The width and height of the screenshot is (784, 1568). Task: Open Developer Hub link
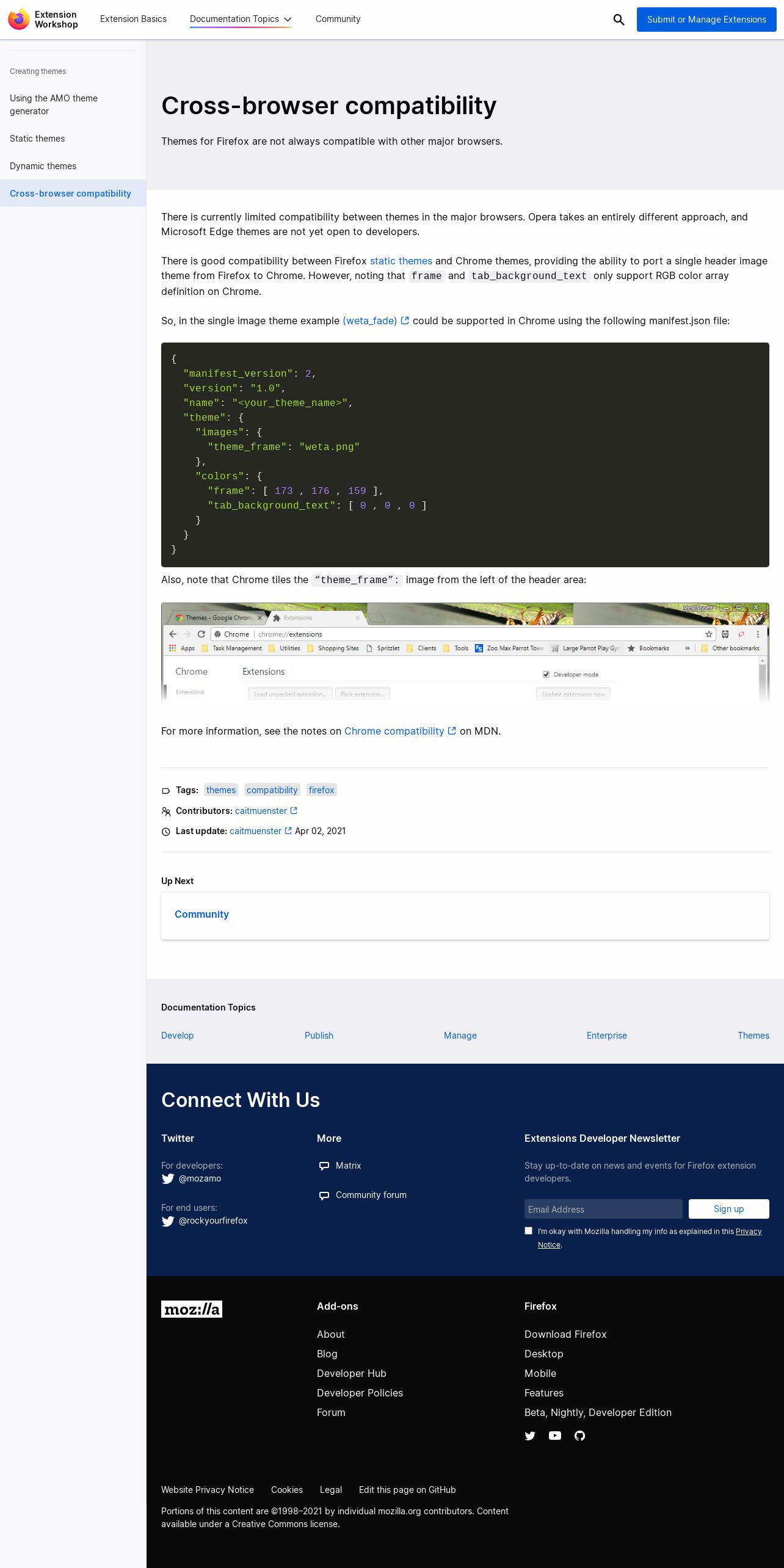pos(351,1373)
